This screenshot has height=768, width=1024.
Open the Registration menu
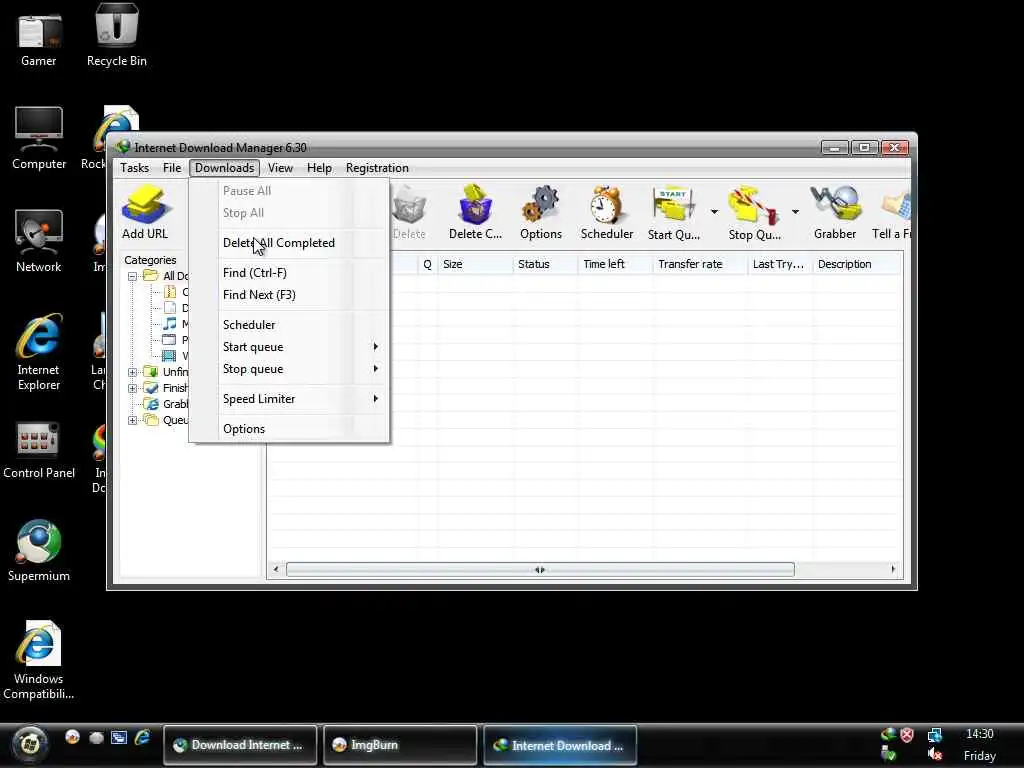[x=377, y=168]
